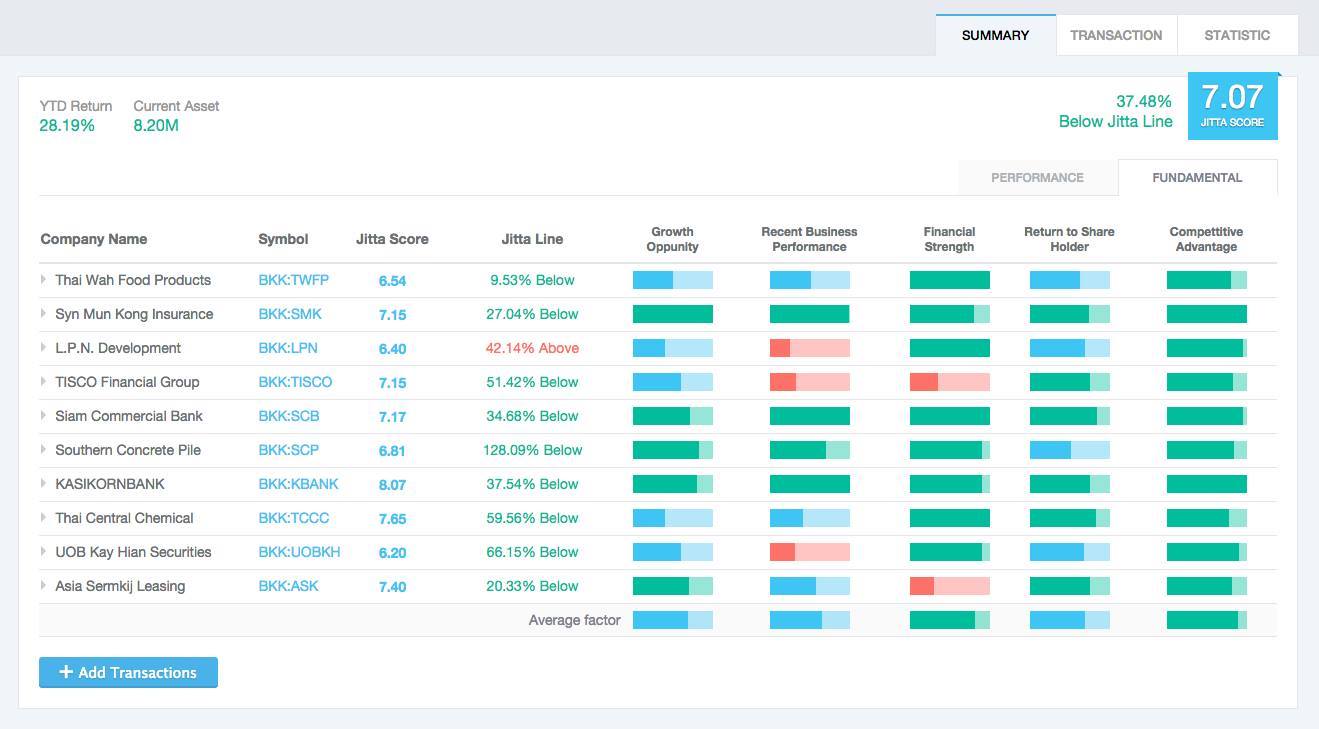1319x729 pixels.
Task: Click the 66.15% Below value
Action: tap(532, 552)
